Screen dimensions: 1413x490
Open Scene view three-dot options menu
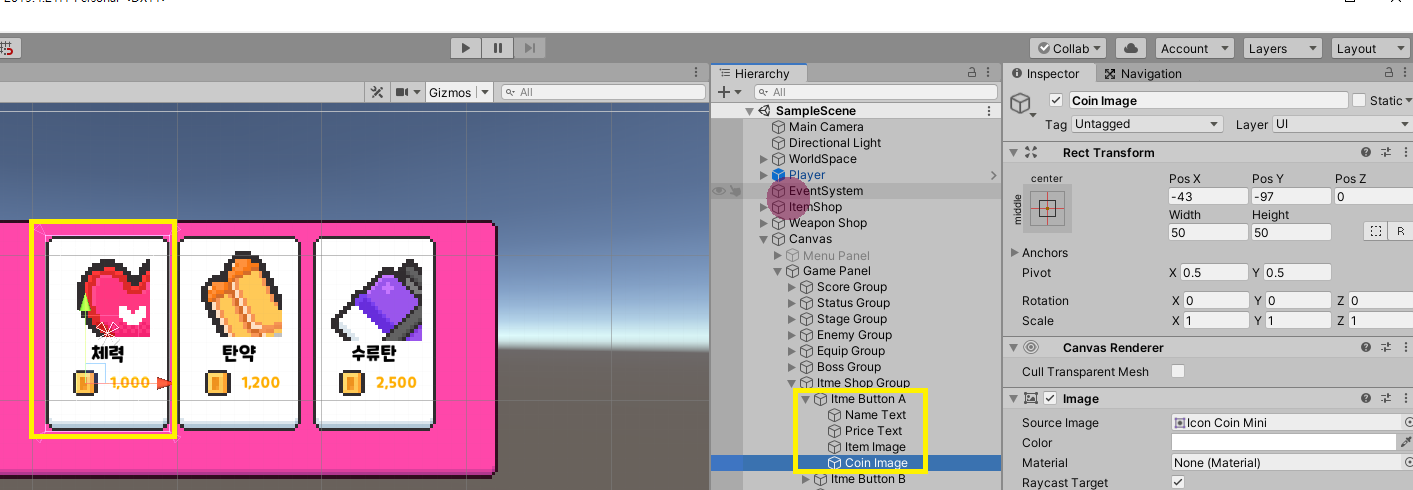pyautogui.click(x=697, y=73)
